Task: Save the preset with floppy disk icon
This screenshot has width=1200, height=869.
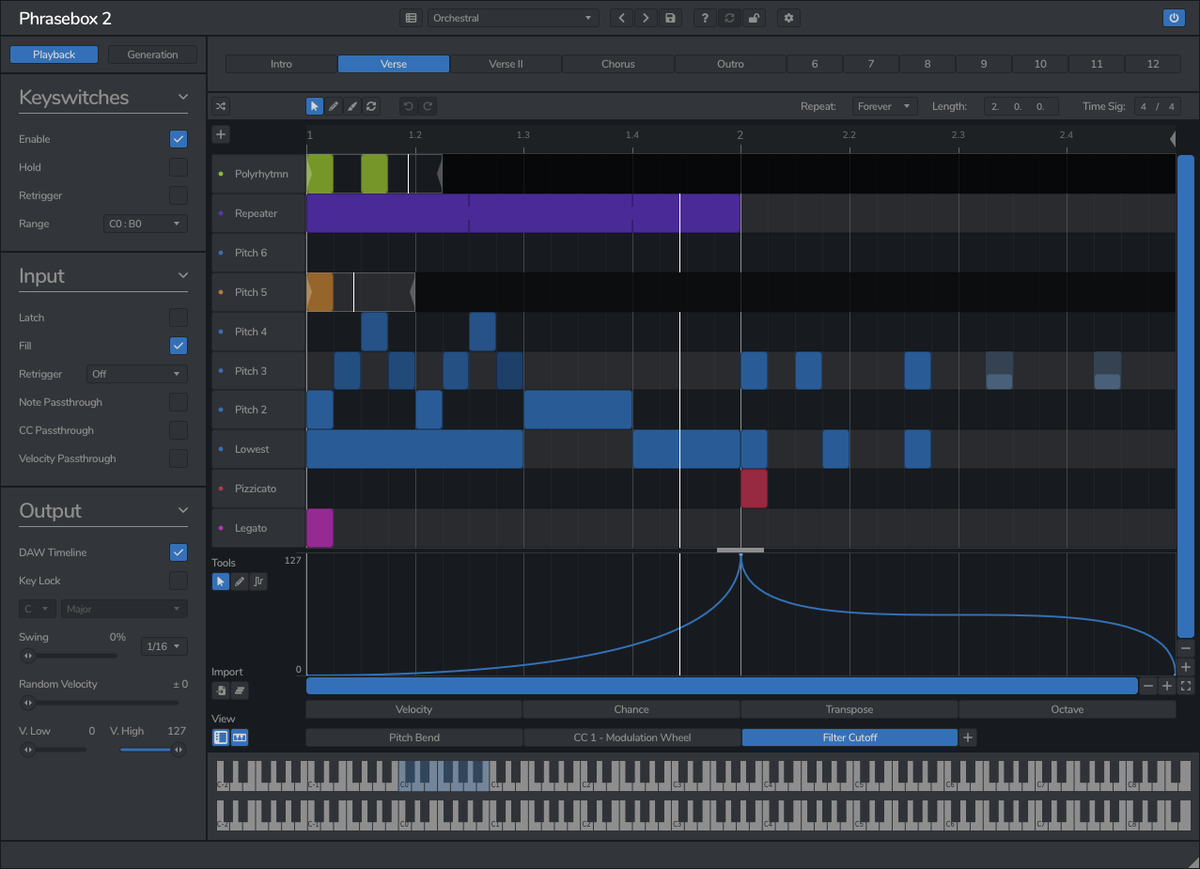Action: (669, 18)
